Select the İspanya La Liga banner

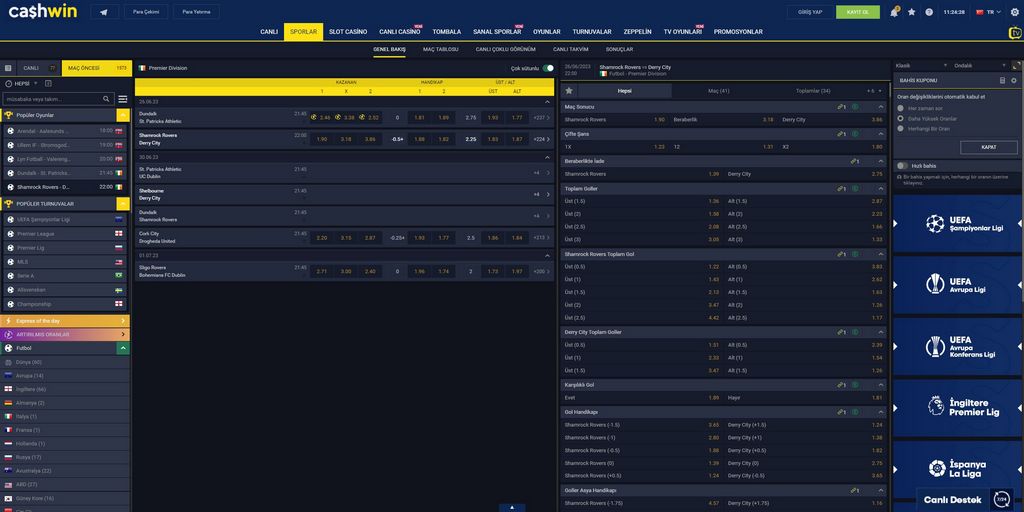(x=957, y=468)
